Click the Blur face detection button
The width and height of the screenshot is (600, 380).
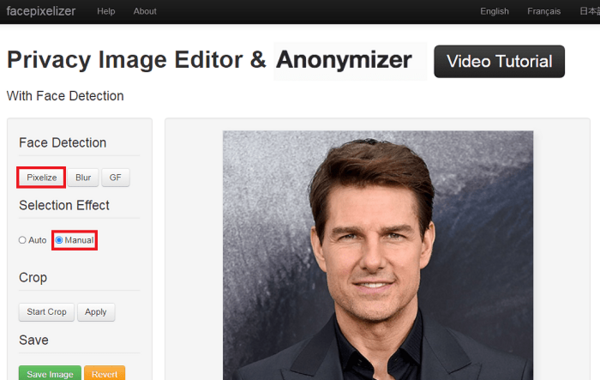click(x=83, y=178)
